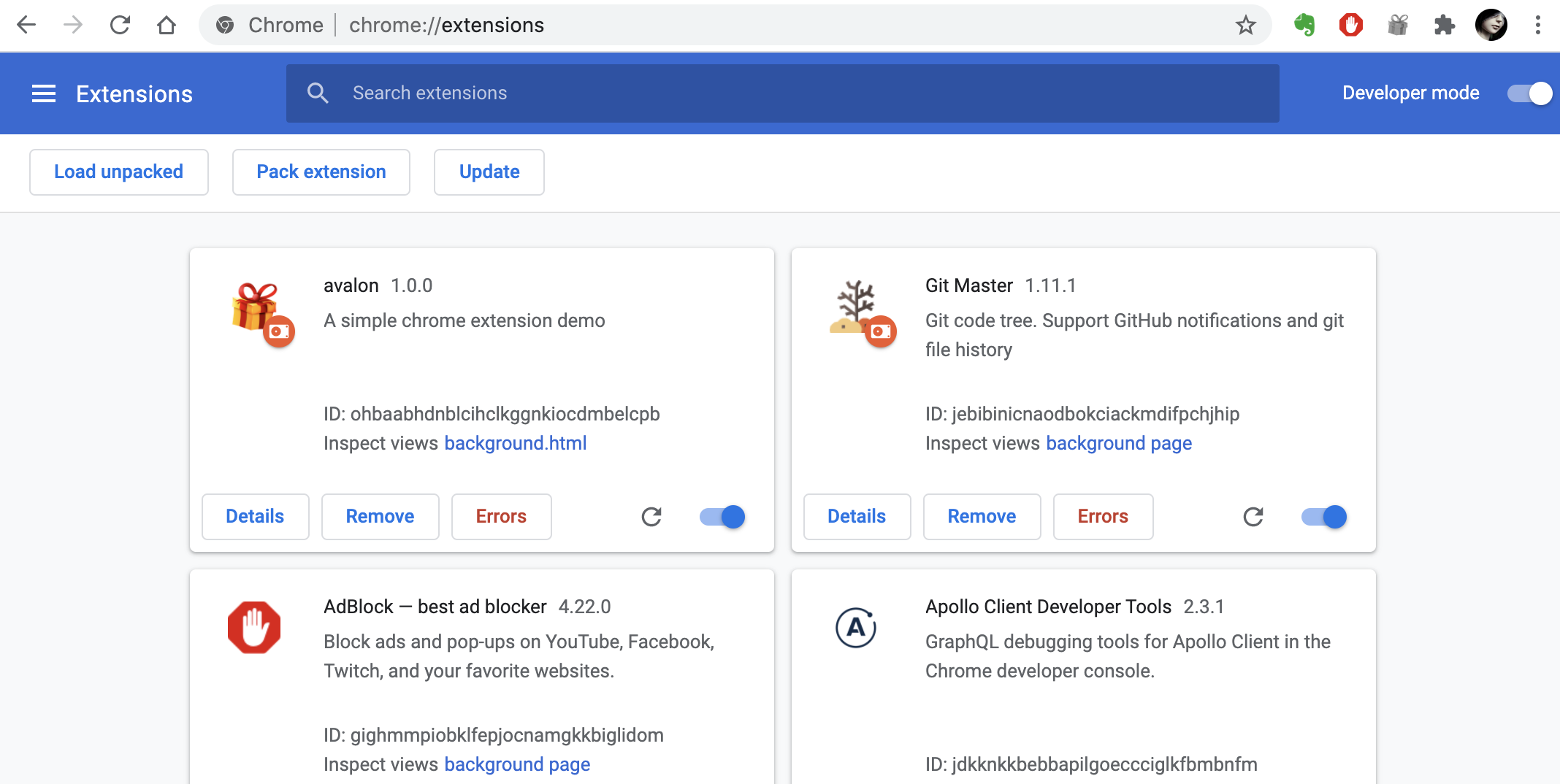Click the search magnifier icon
The image size is (1560, 784).
(318, 93)
